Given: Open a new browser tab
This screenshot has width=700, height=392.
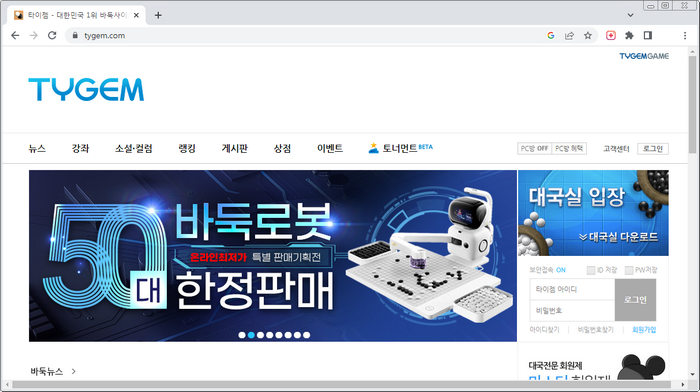Looking at the screenshot, I should [158, 15].
